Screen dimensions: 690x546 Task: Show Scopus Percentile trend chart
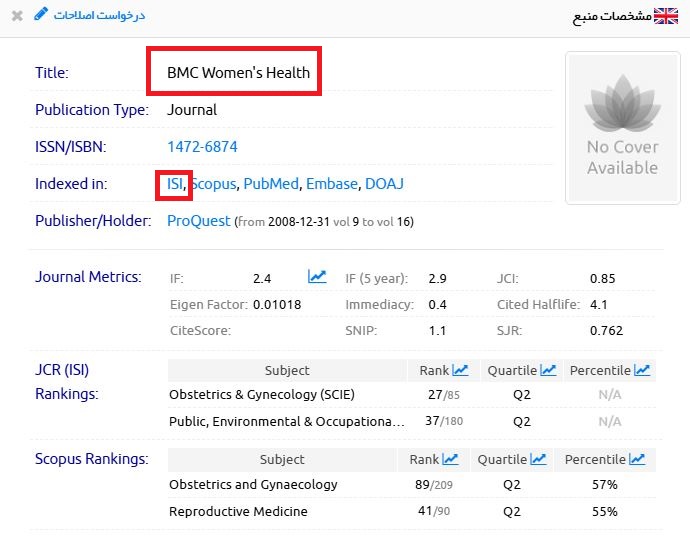coord(636,459)
